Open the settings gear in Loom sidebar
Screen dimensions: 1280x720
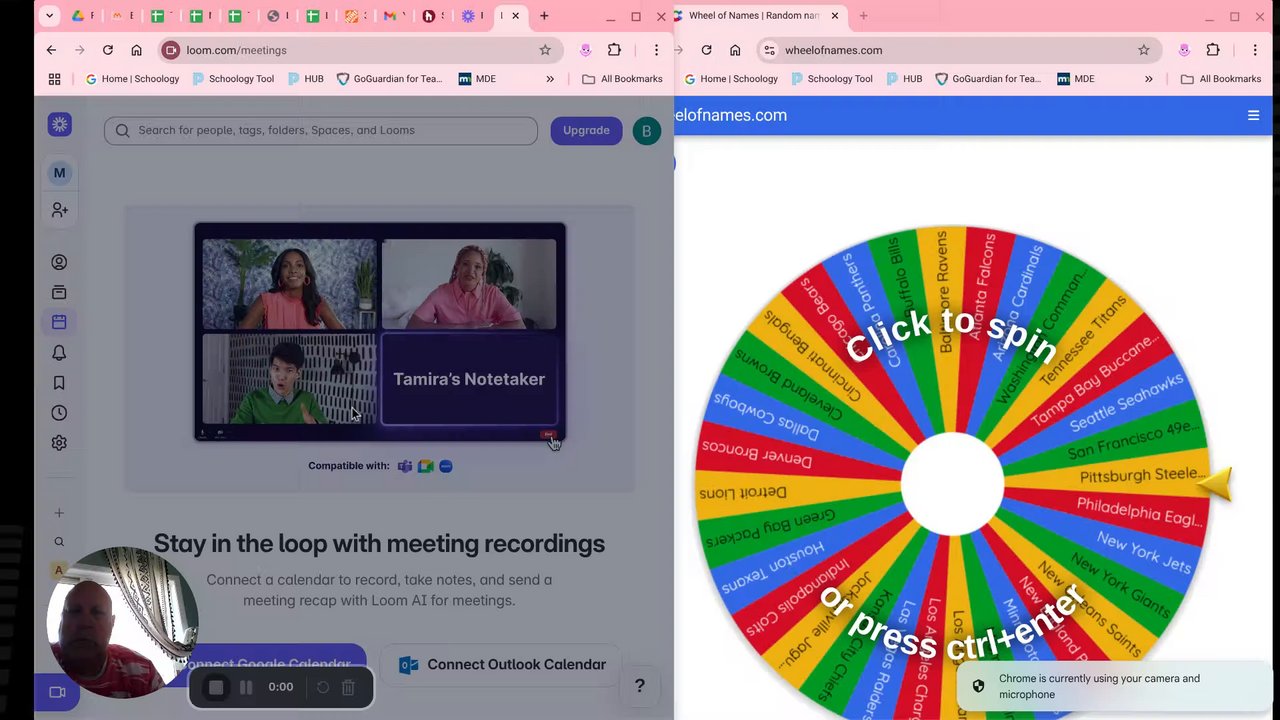(59, 443)
